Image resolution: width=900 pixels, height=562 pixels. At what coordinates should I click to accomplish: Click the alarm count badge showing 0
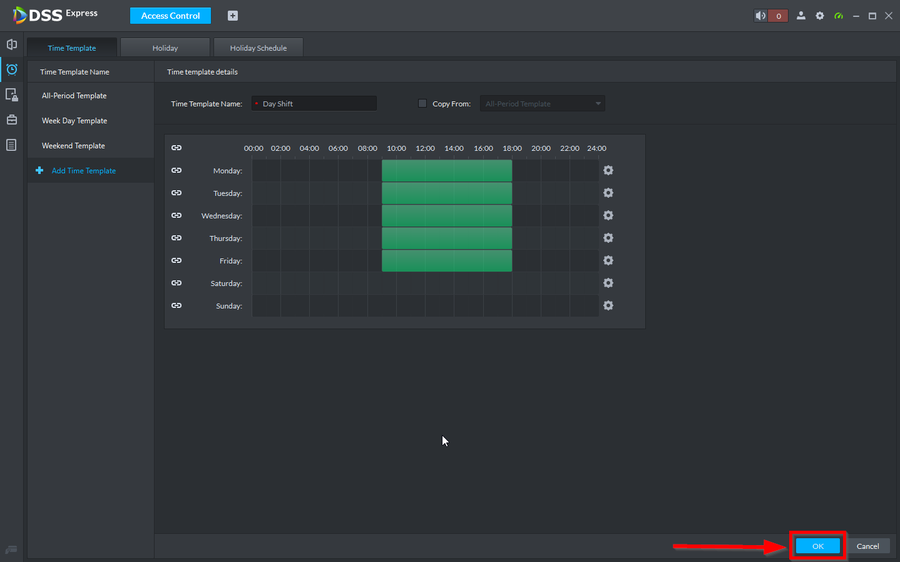pyautogui.click(x=778, y=15)
